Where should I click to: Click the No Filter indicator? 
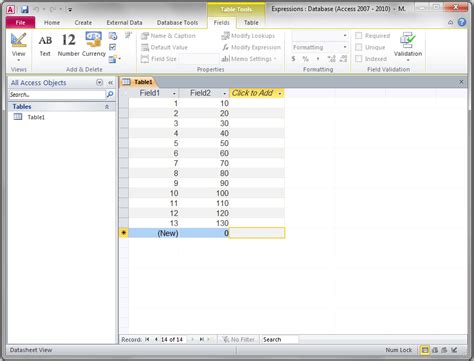click(238, 339)
